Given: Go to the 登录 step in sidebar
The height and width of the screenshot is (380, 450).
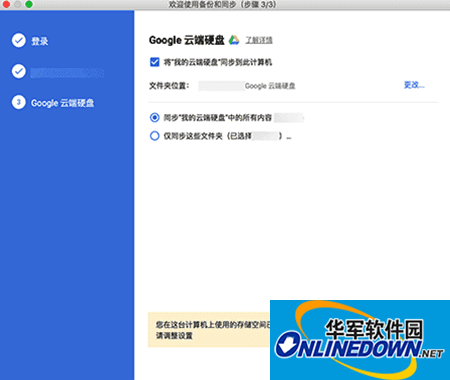Looking at the screenshot, I should [40, 41].
